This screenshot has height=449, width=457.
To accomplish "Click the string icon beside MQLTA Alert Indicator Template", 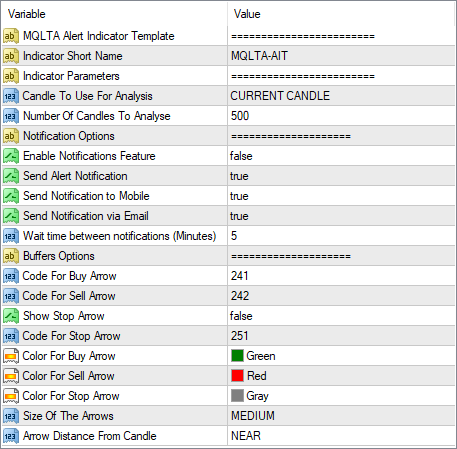I will pos(11,36).
